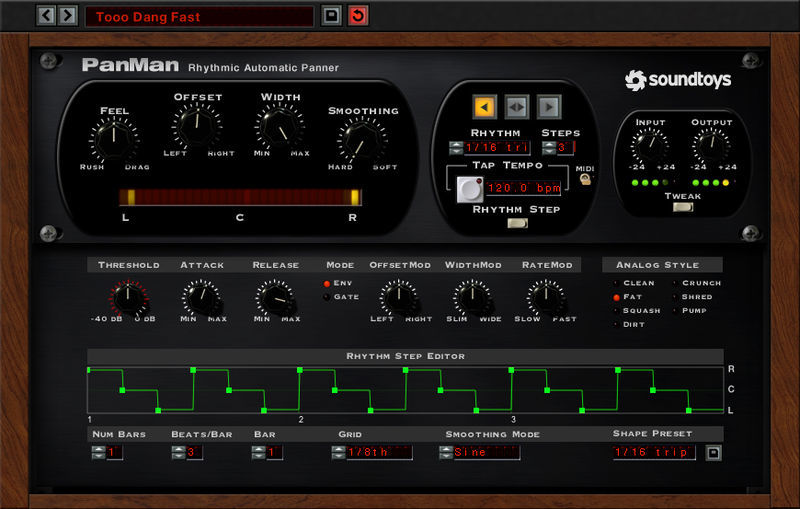Click the red undo/revert preset icon
This screenshot has height=509, width=800.
click(358, 16)
